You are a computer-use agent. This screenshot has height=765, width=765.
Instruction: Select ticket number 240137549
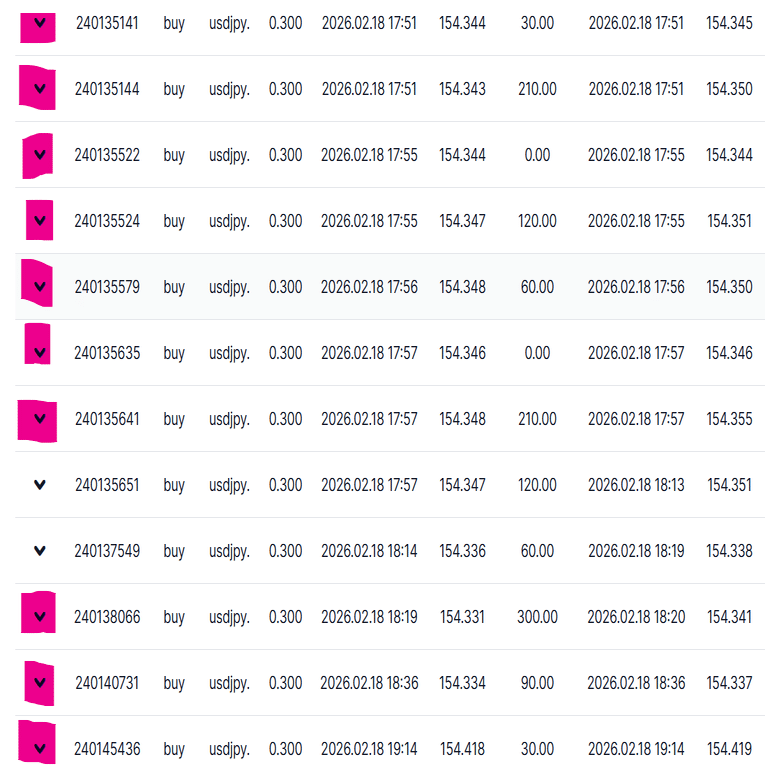click(107, 551)
